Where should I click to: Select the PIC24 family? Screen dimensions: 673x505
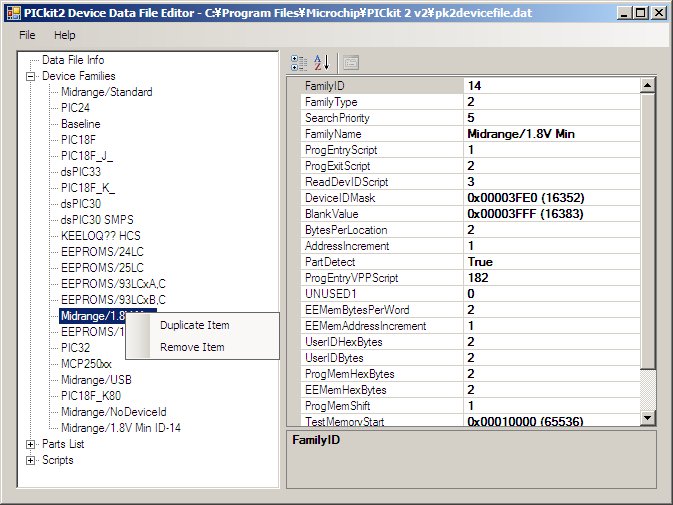click(x=75, y=108)
